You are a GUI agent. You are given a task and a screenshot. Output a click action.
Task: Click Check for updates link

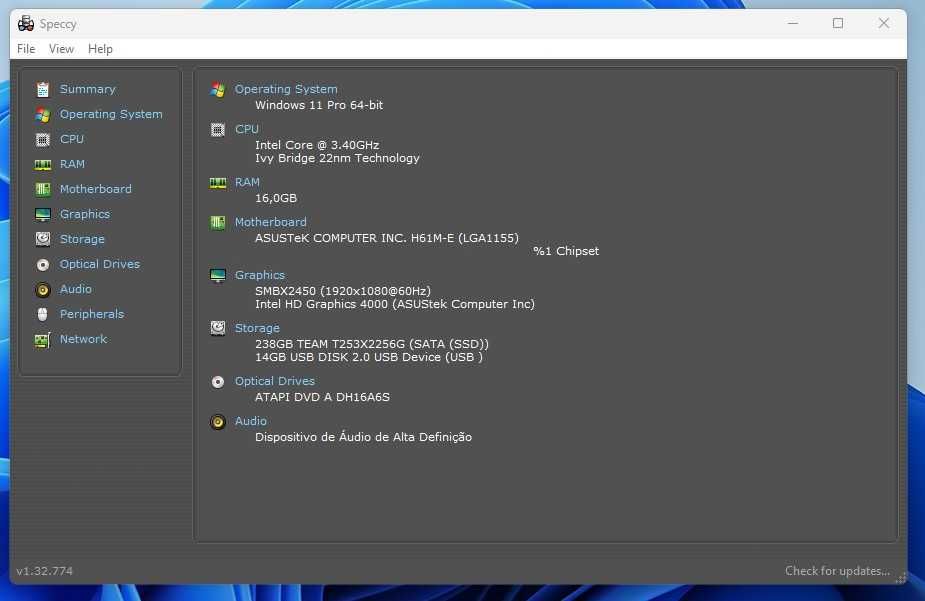837,571
